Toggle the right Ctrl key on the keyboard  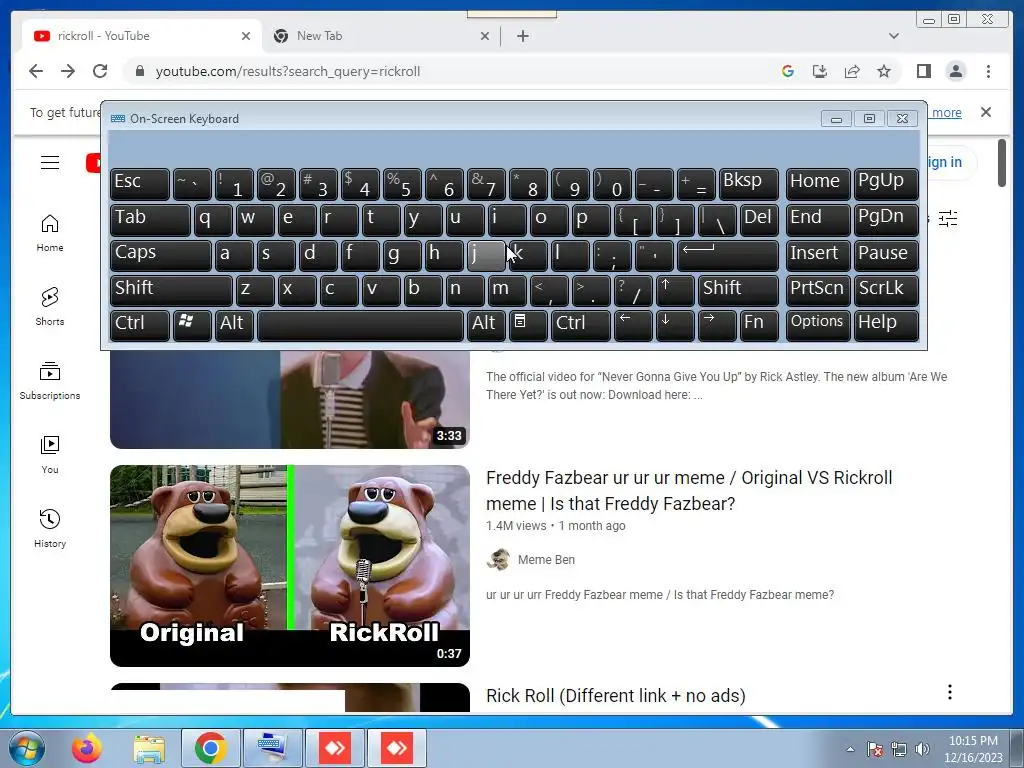pos(581,325)
